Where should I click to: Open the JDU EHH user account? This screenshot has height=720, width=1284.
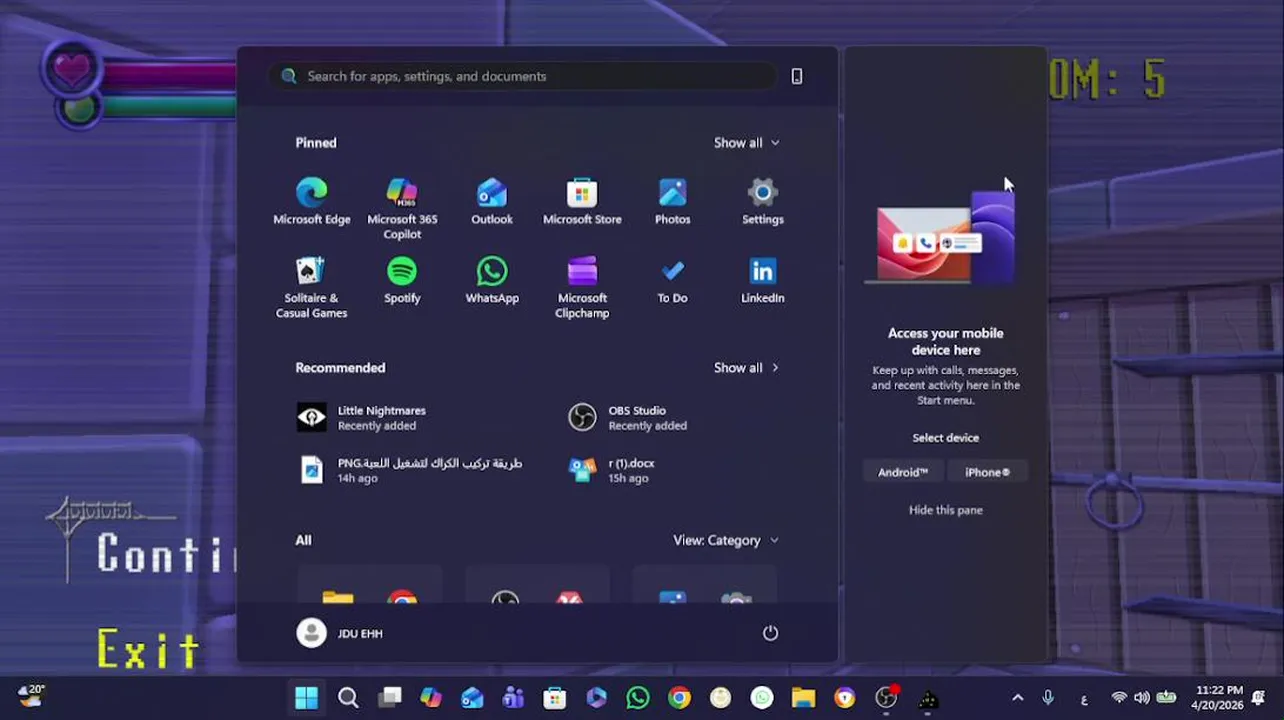click(340, 633)
